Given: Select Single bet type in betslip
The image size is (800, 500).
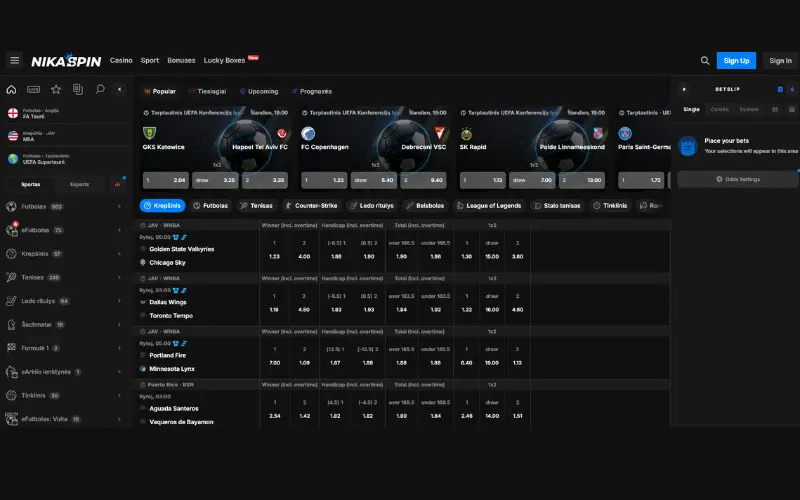Looking at the screenshot, I should [691, 109].
